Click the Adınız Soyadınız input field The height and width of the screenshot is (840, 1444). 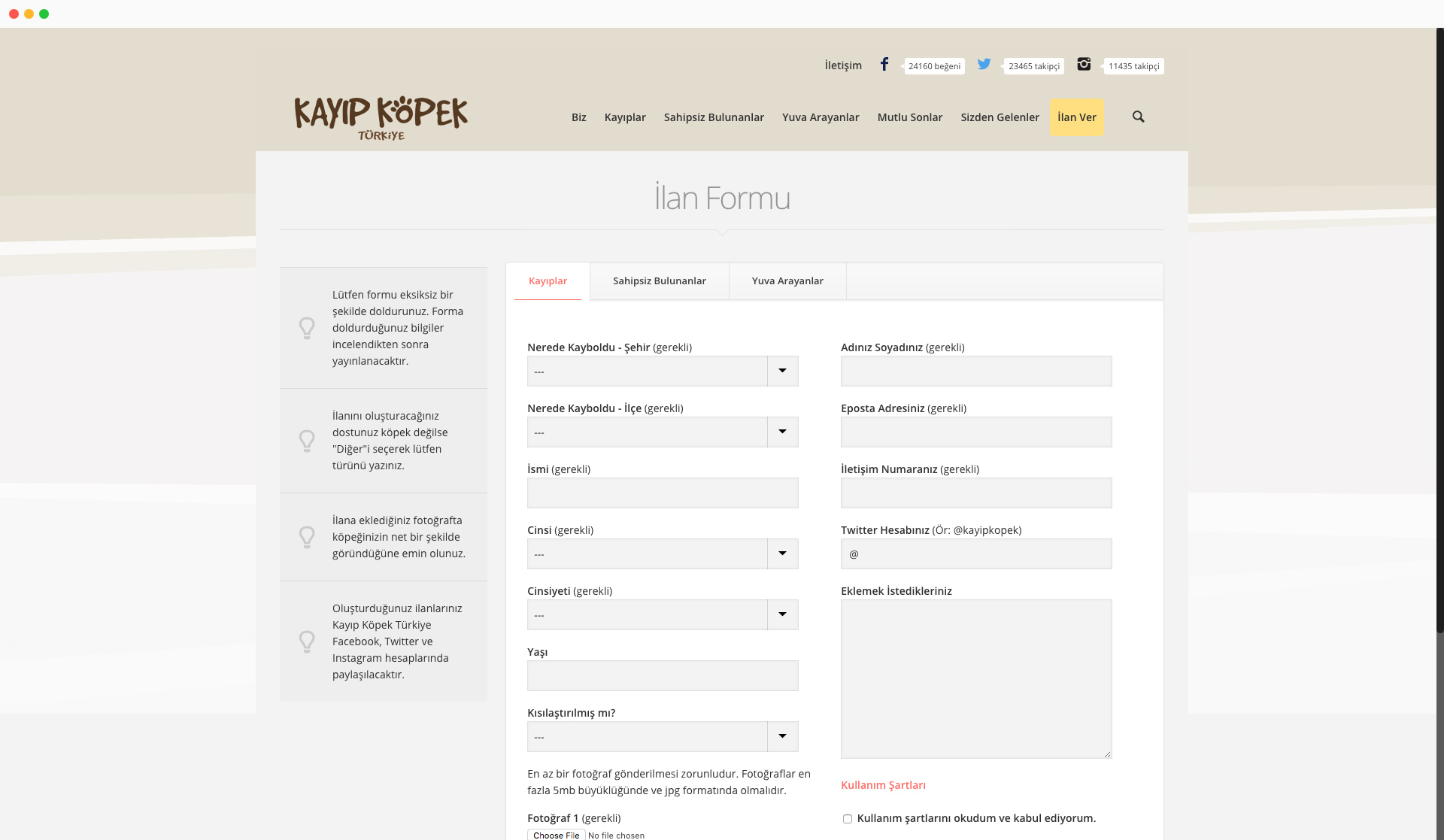(975, 371)
